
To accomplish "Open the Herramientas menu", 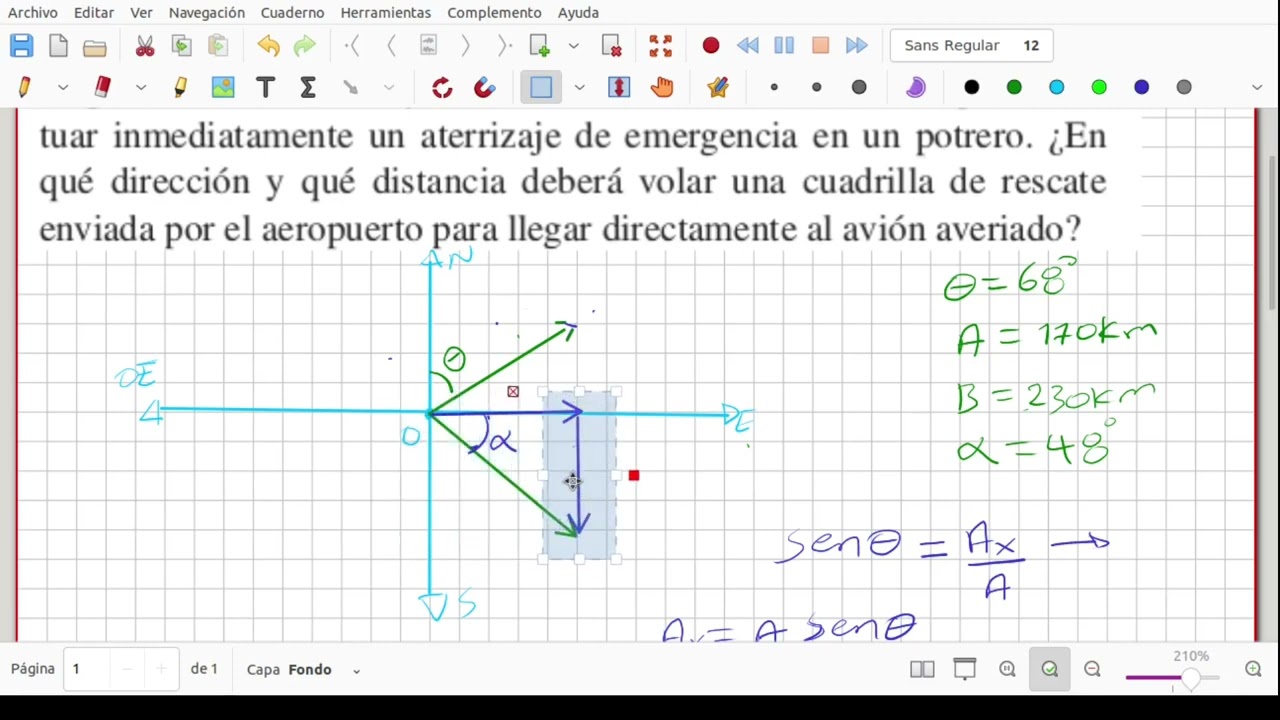I will tap(386, 12).
